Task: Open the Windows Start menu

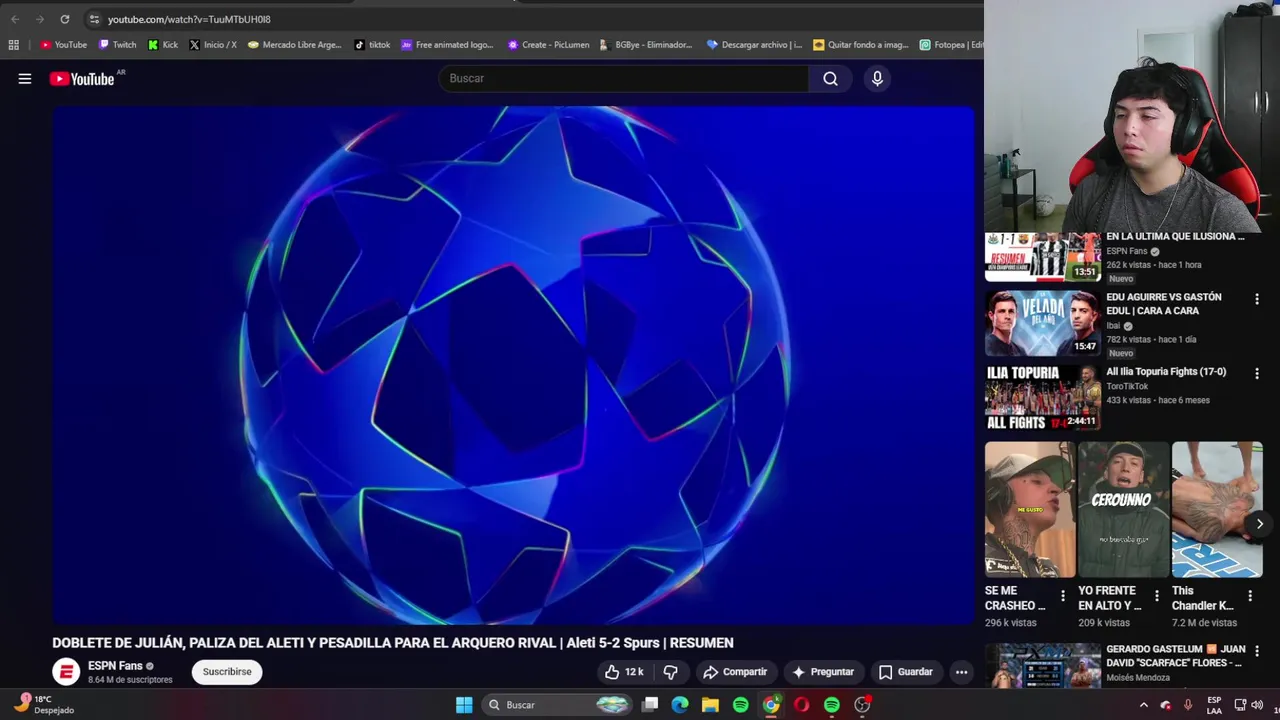Action: point(464,705)
